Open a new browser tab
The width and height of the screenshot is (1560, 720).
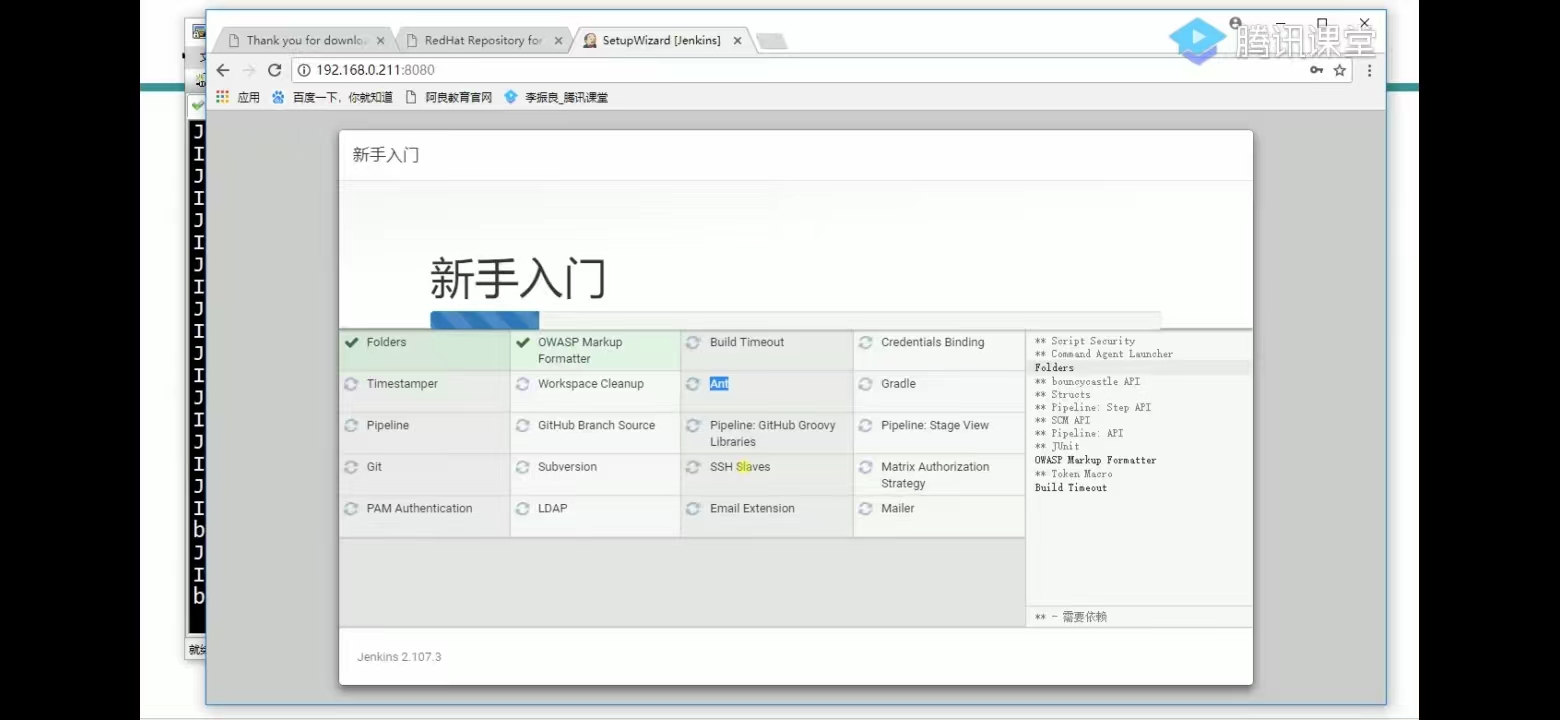[772, 41]
